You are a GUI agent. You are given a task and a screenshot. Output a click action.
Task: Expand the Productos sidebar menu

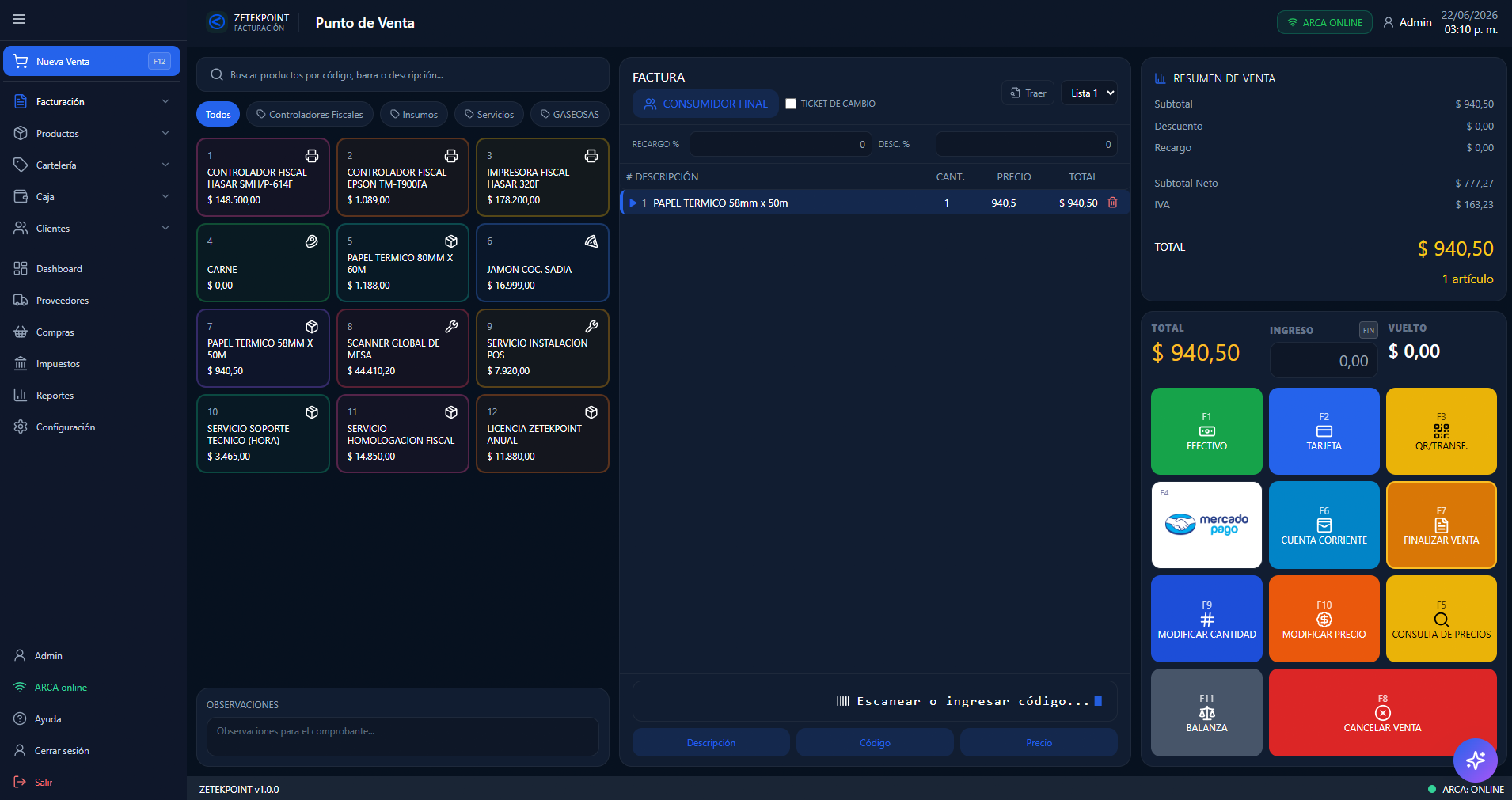pyautogui.click(x=93, y=134)
